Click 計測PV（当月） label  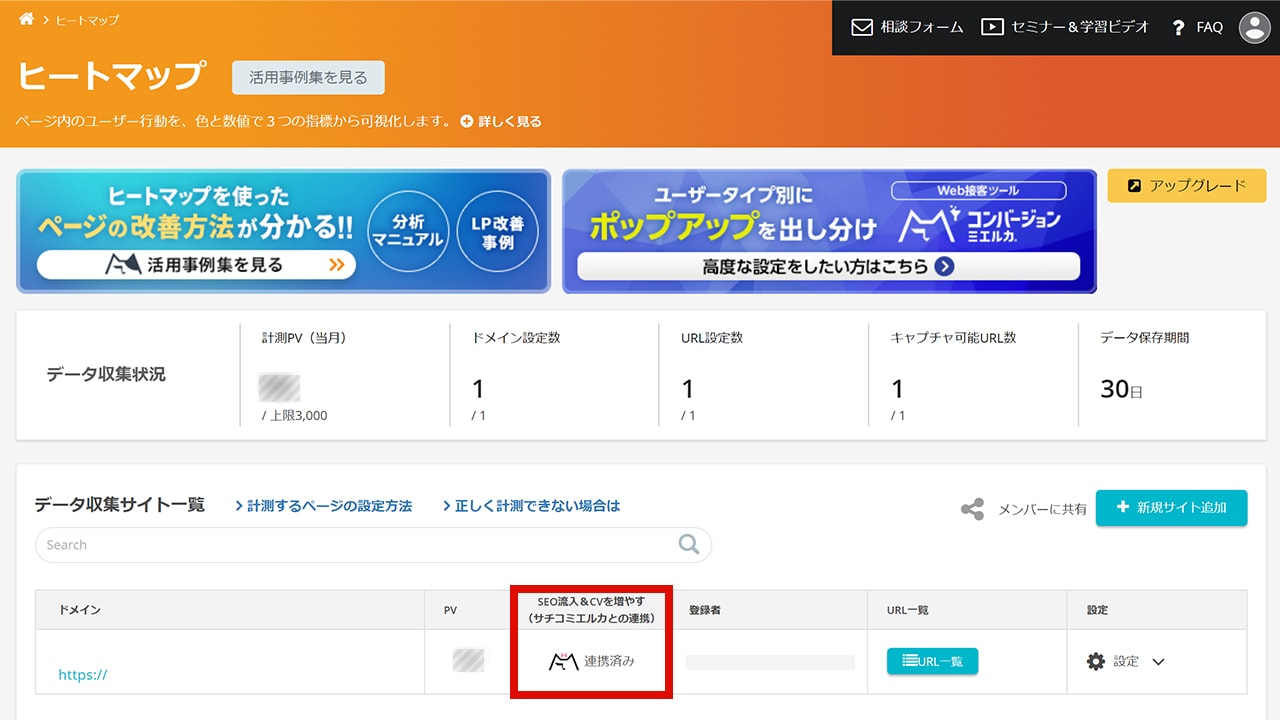click(x=306, y=338)
